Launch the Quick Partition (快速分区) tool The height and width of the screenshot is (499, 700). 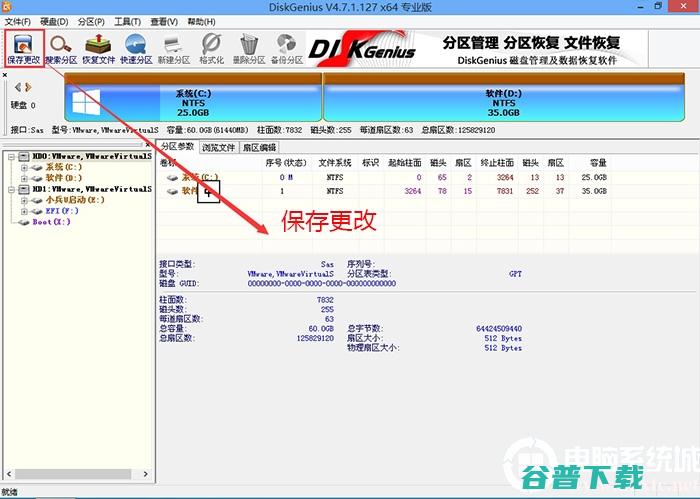point(136,49)
